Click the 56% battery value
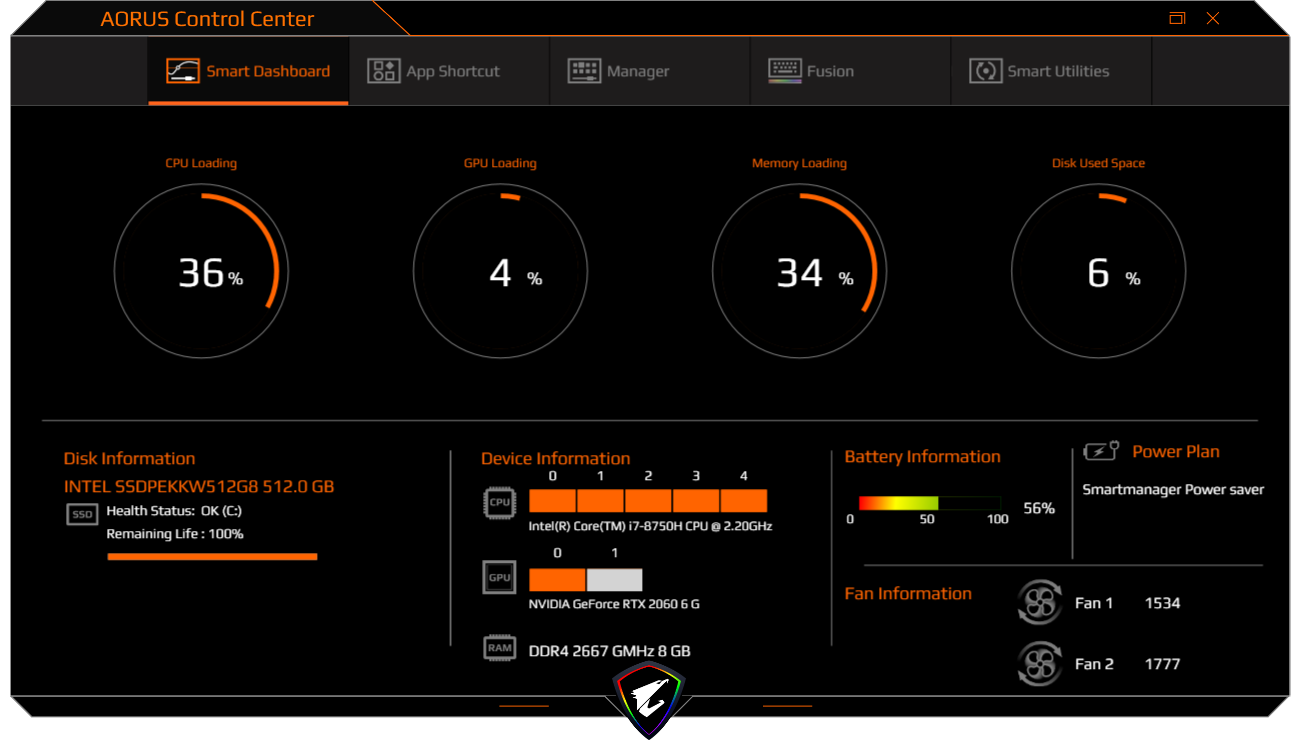The height and width of the screenshot is (740, 1300). point(1039,508)
